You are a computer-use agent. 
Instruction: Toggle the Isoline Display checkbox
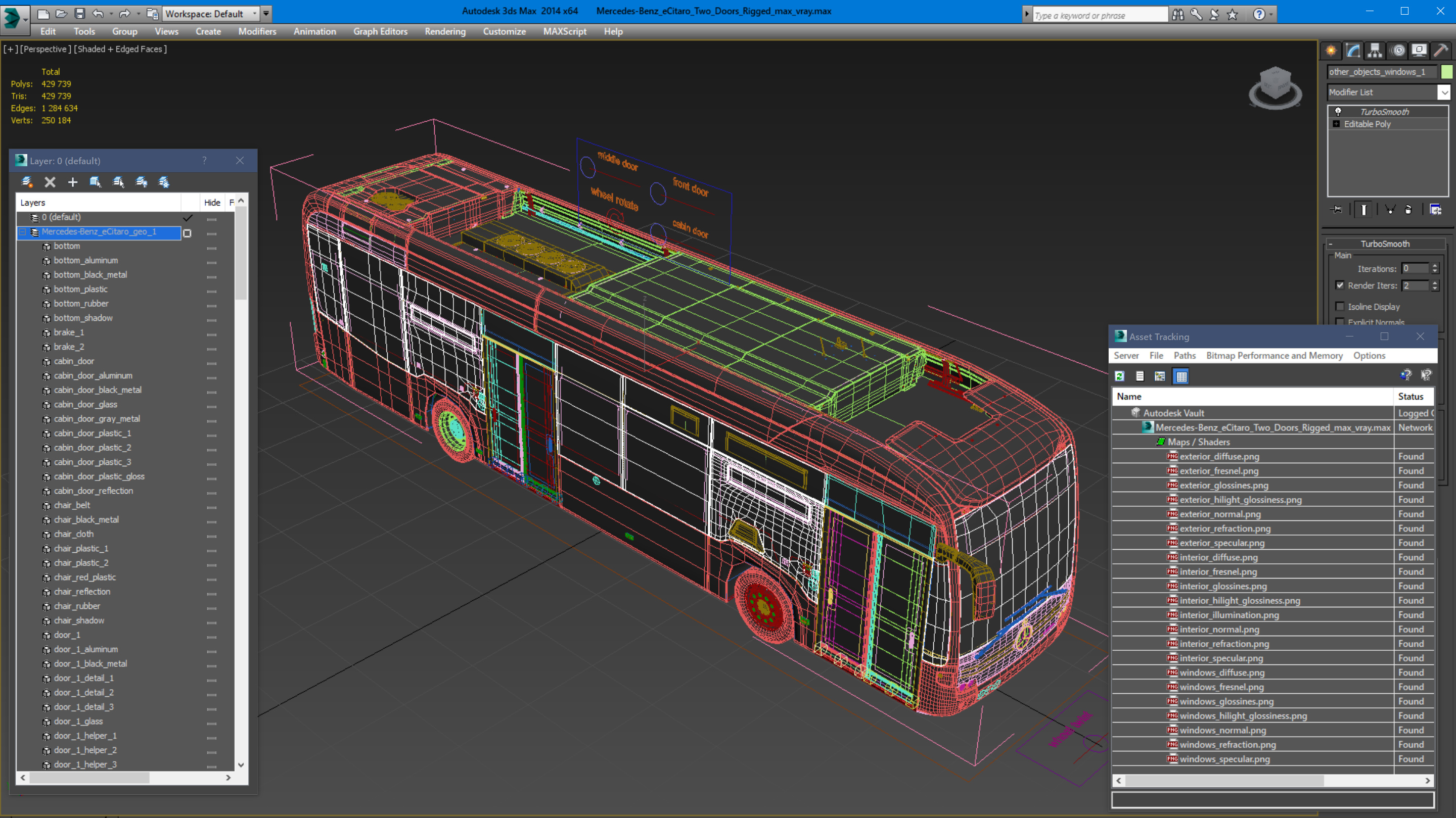(x=1340, y=306)
